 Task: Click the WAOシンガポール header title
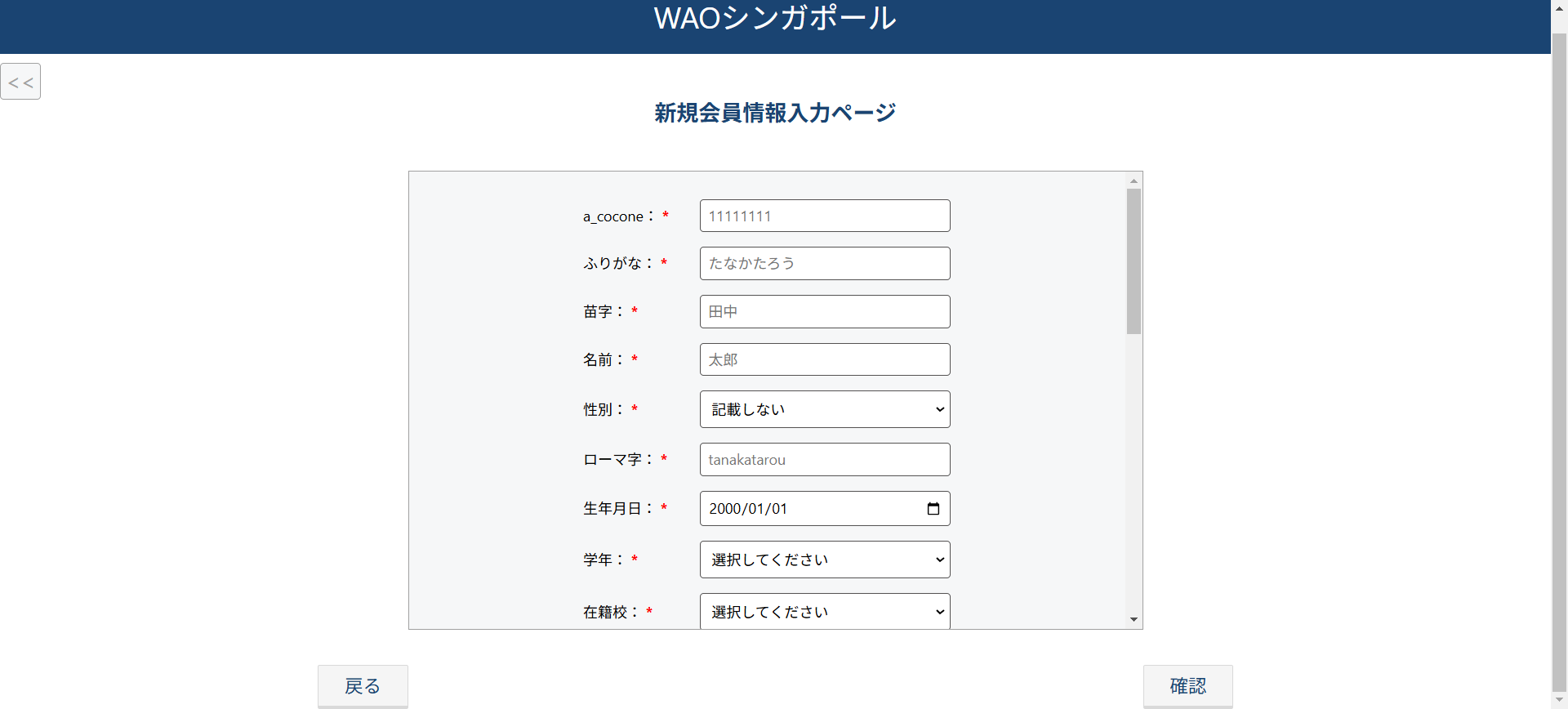coord(775,18)
